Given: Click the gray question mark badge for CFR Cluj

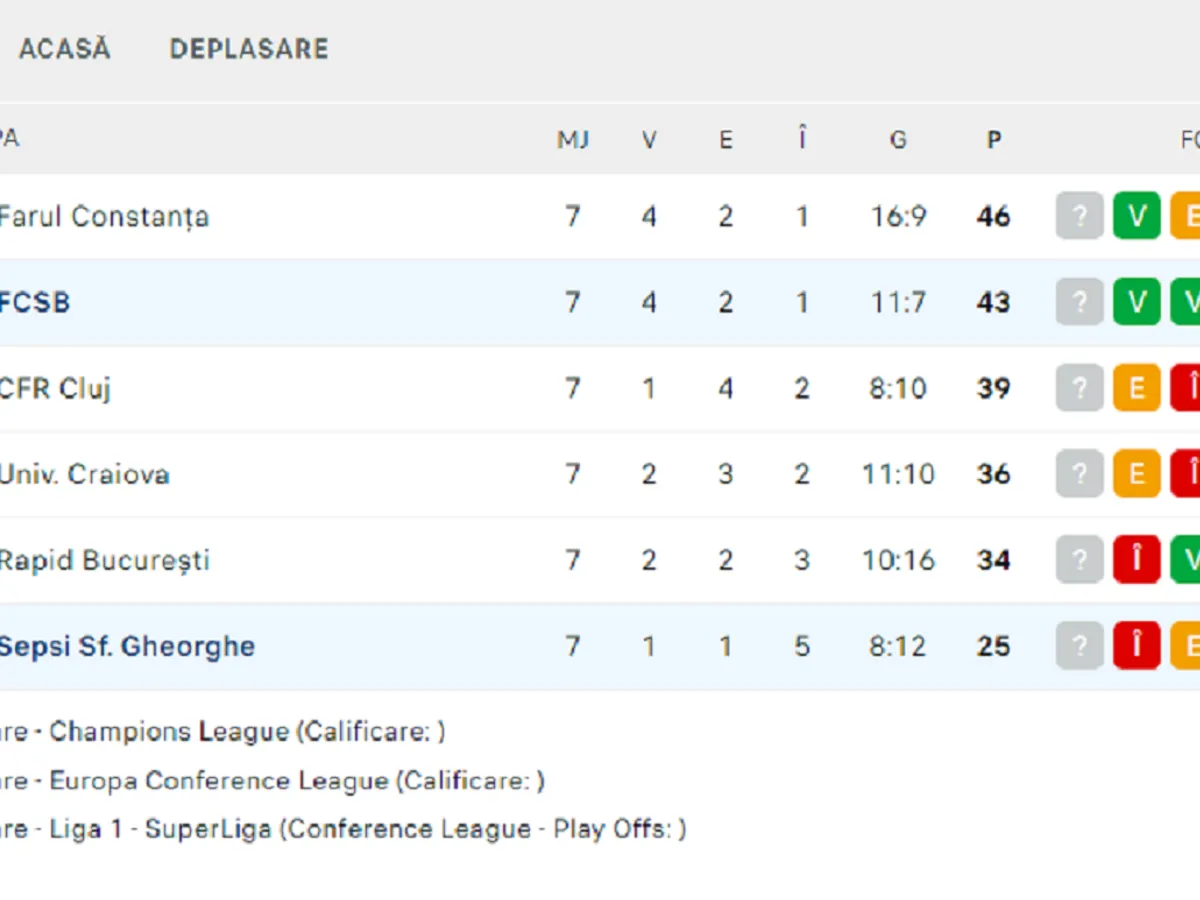Looking at the screenshot, I should 1080,388.
